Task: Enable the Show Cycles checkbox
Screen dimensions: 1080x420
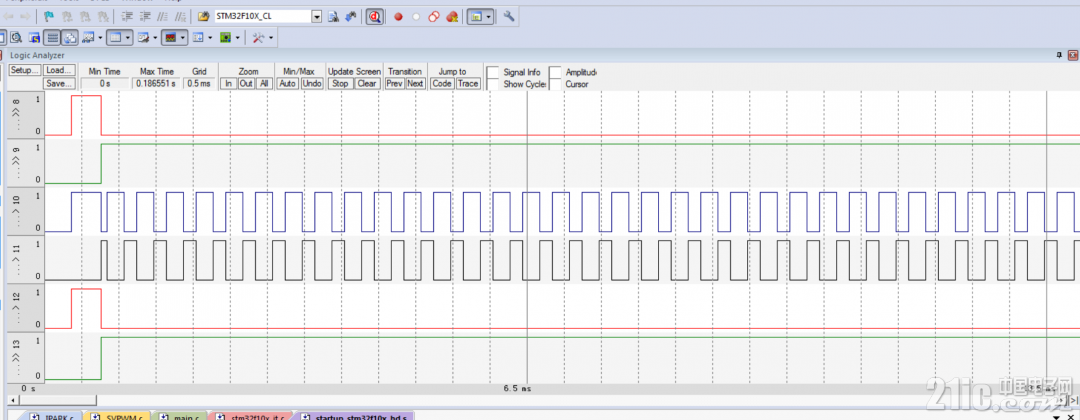Action: tap(492, 84)
